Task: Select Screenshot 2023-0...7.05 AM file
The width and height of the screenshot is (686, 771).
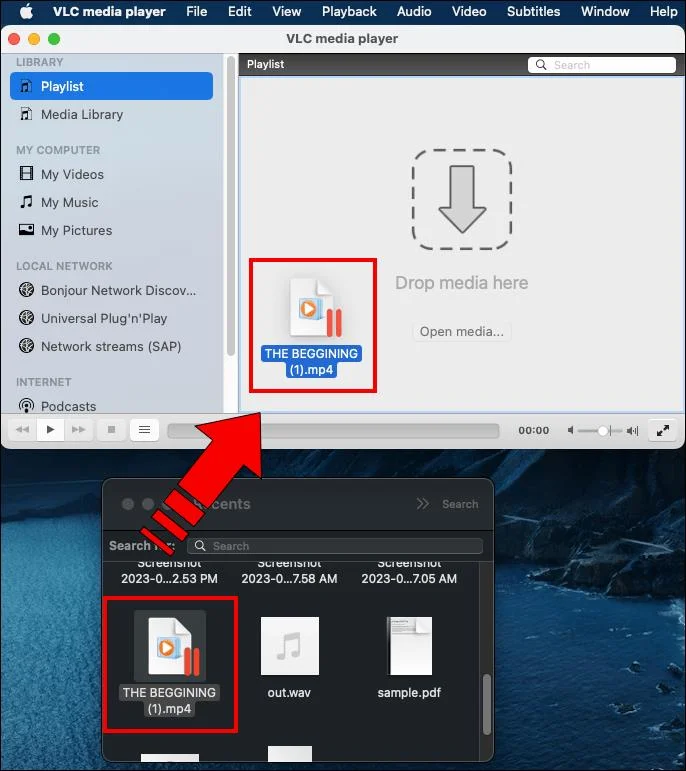Action: (409, 573)
